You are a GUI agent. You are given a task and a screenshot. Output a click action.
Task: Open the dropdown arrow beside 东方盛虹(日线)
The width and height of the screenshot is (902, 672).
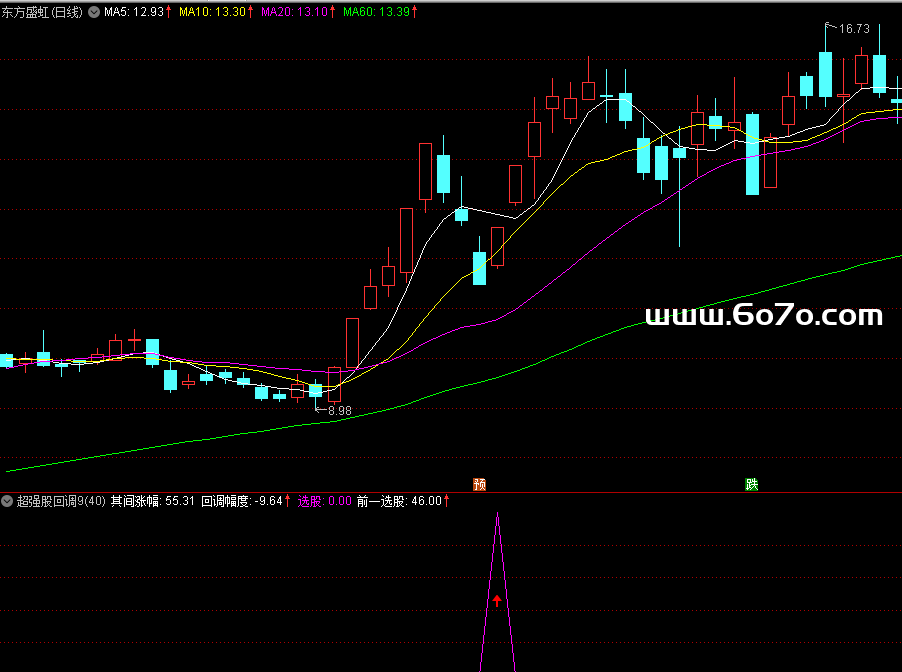(94, 12)
